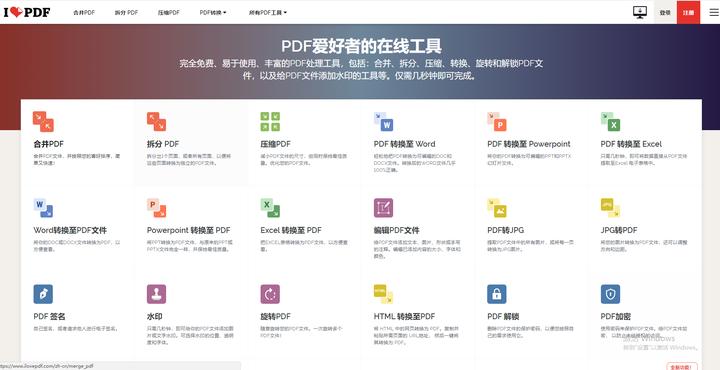The image size is (720, 370).
Task: Open the PDF转JPG title link
Action: (x=506, y=230)
